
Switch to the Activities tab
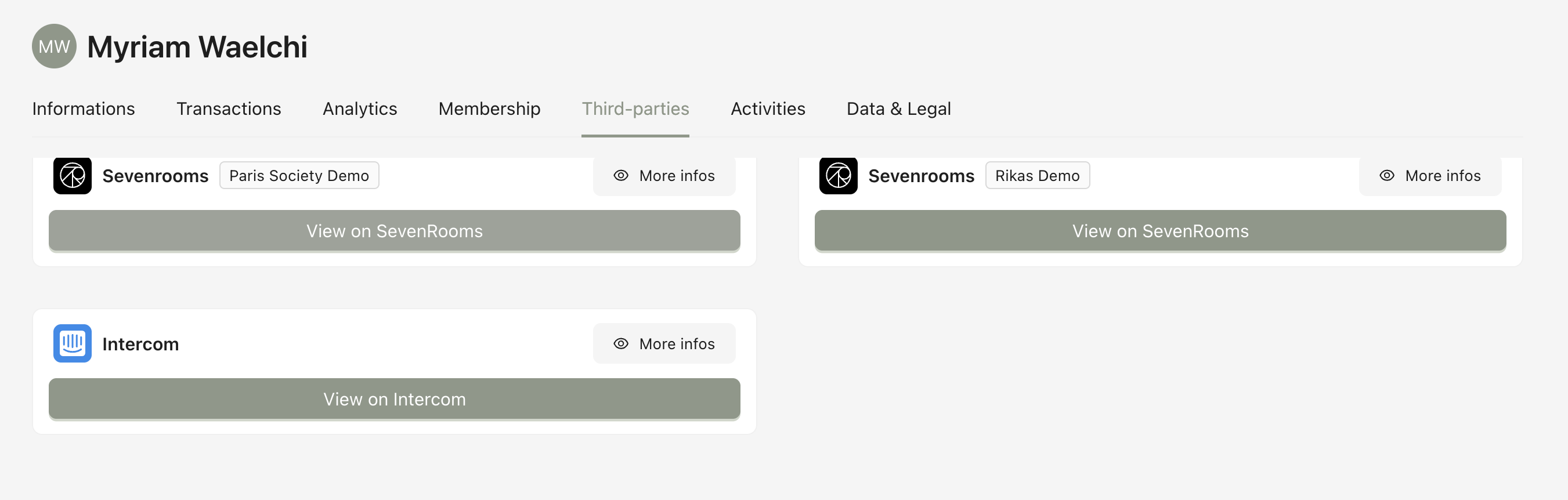(768, 109)
